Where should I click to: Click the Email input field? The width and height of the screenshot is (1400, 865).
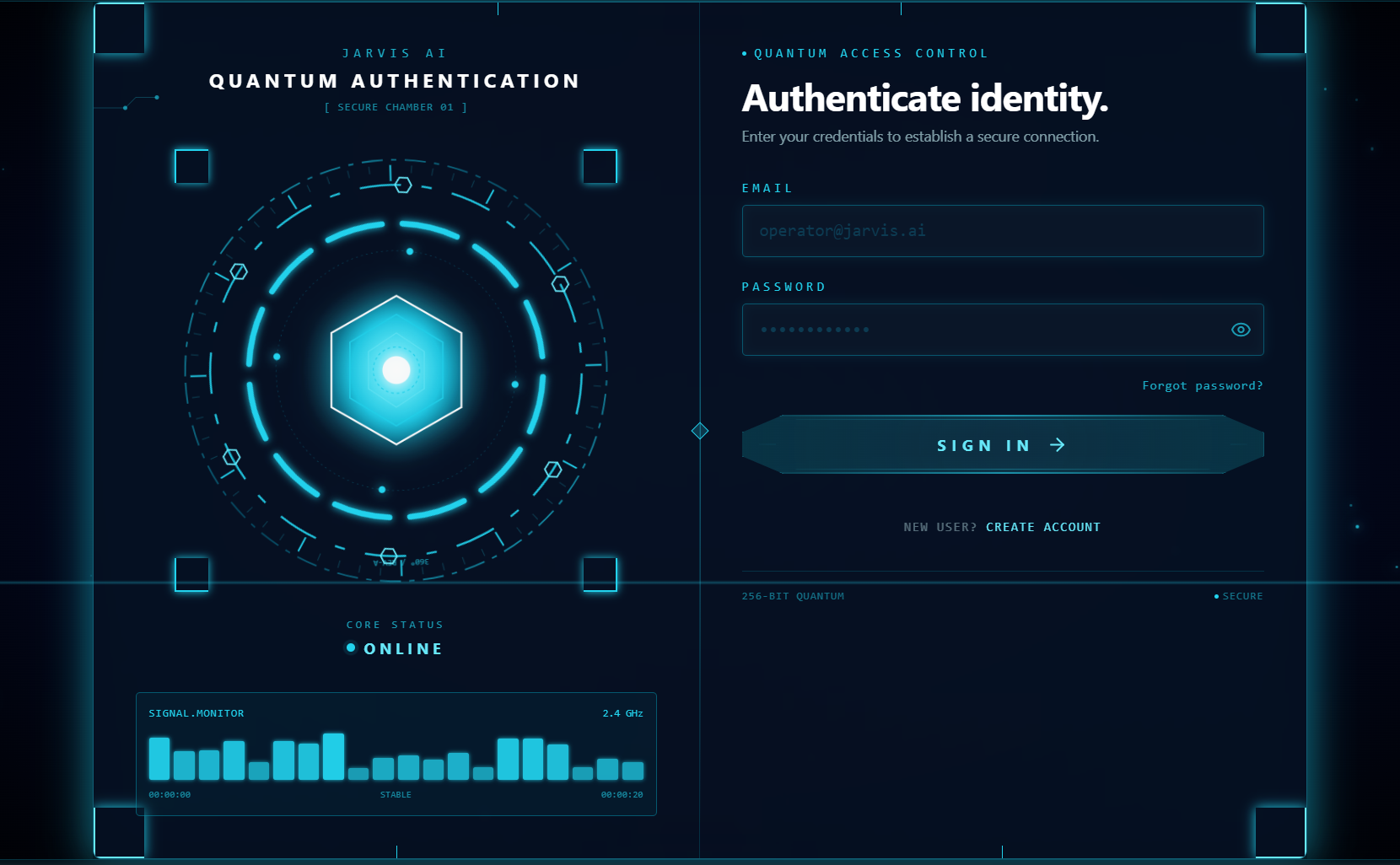pyautogui.click(x=1003, y=231)
